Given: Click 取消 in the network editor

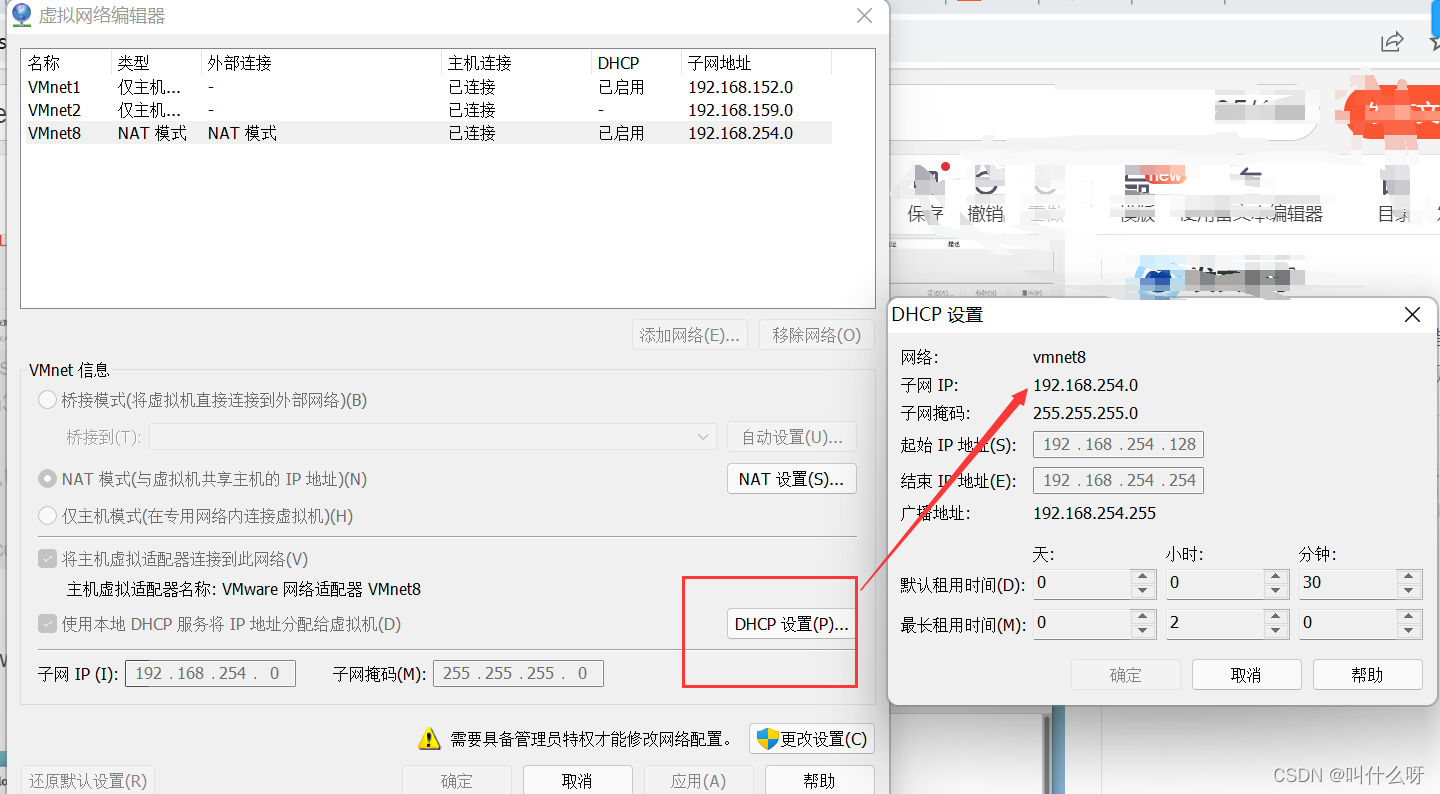Looking at the screenshot, I should [577, 781].
